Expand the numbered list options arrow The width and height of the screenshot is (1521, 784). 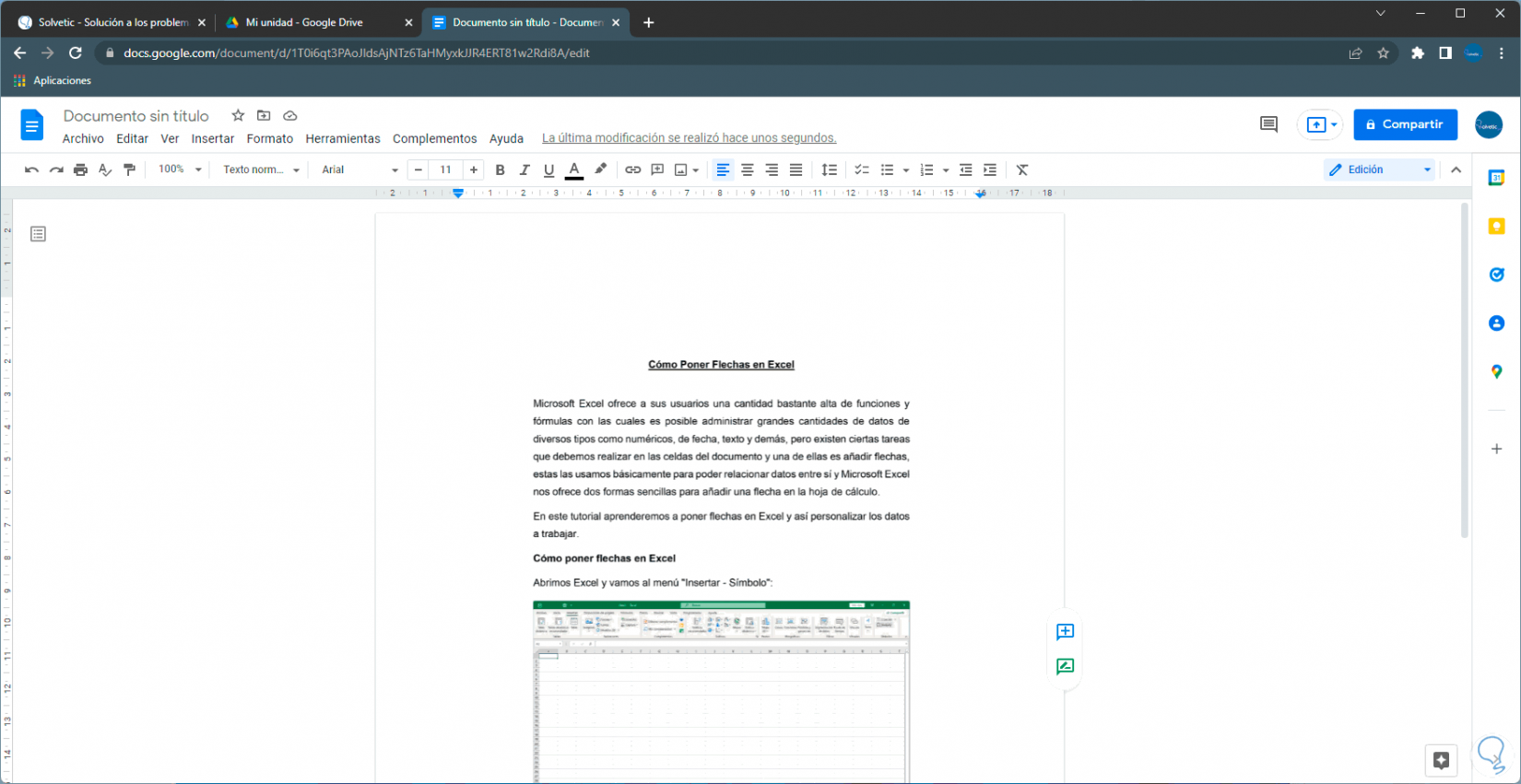coord(946,170)
